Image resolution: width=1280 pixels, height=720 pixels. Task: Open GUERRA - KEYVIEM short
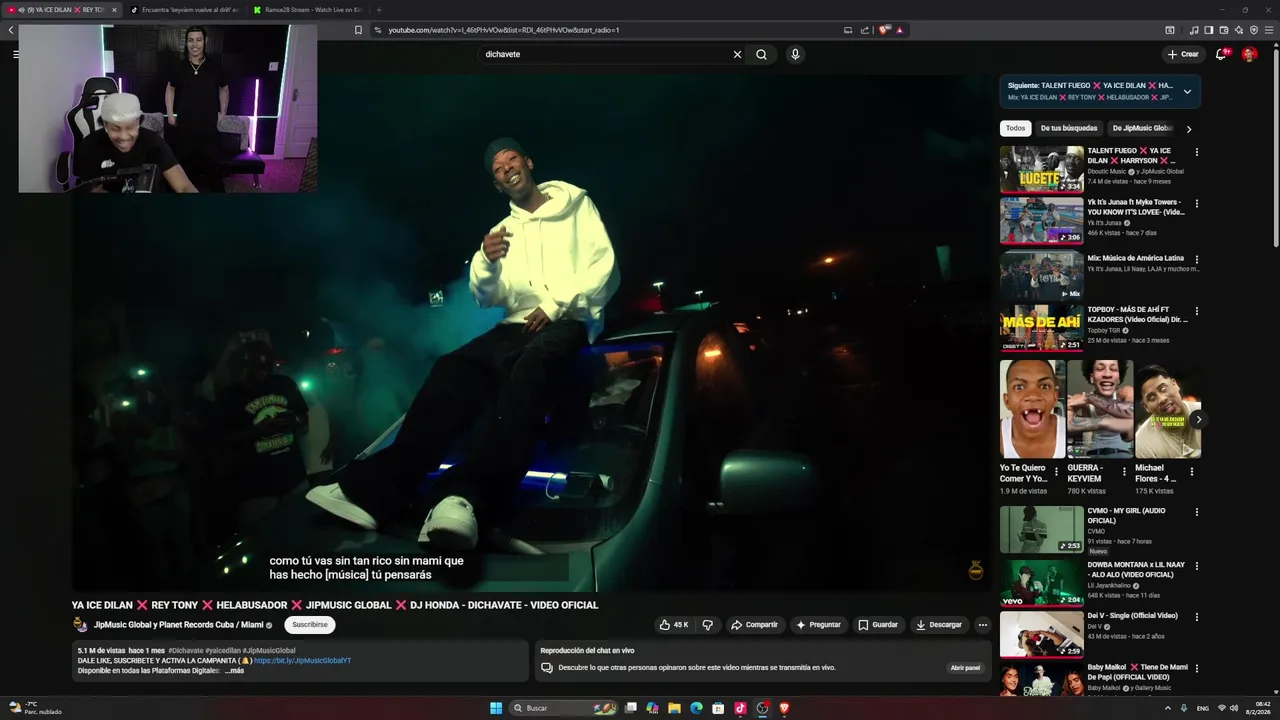(x=1100, y=409)
